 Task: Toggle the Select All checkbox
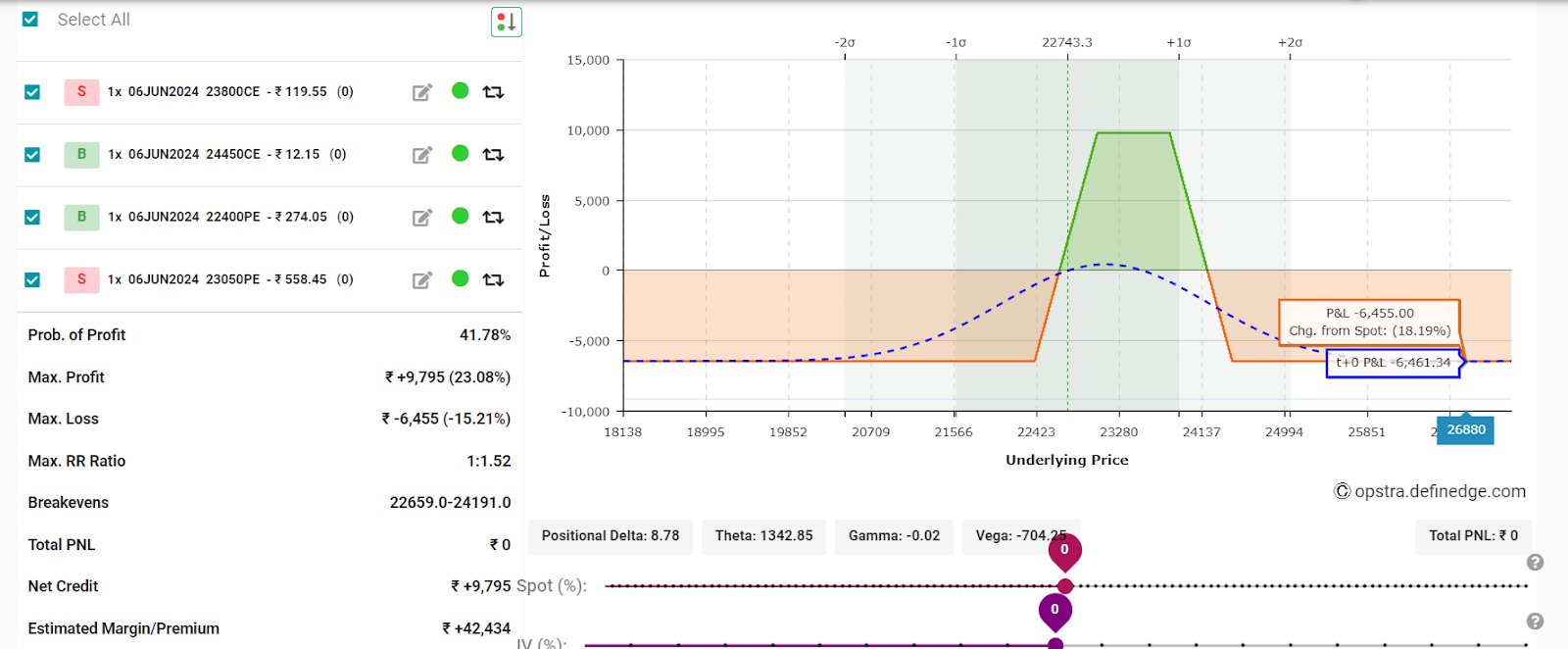click(30, 20)
